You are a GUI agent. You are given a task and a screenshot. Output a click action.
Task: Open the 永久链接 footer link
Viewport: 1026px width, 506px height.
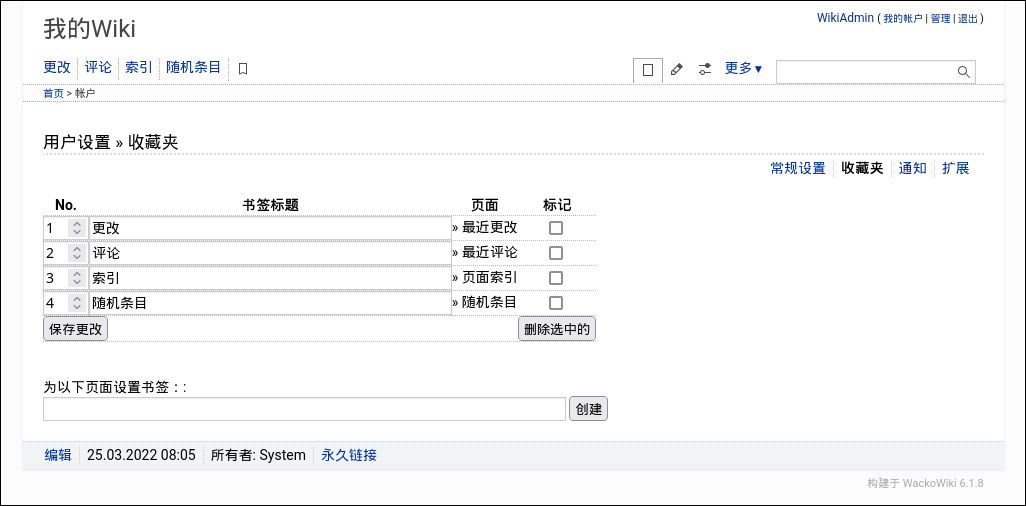(x=349, y=455)
